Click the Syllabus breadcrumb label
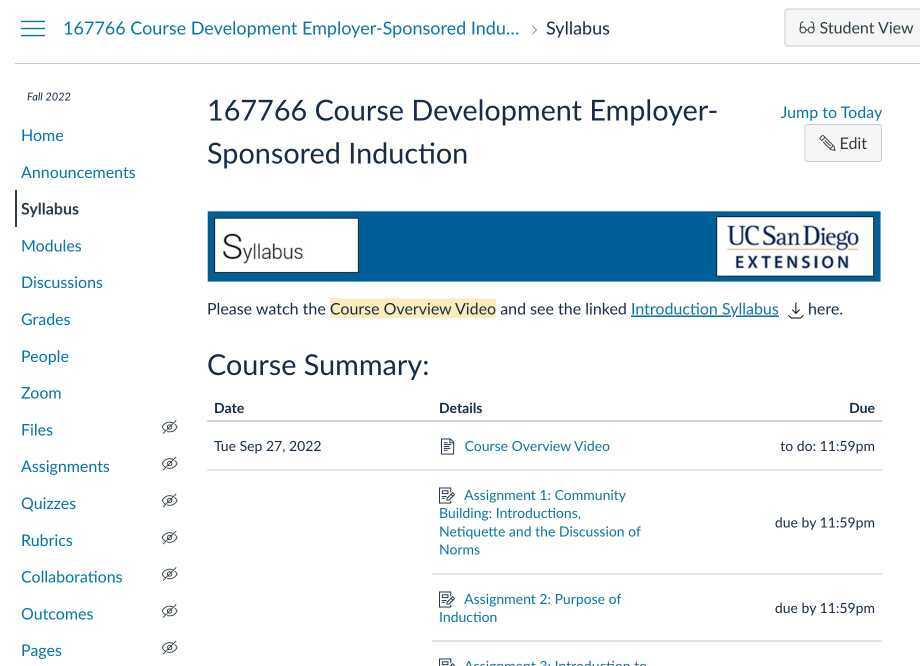This screenshot has width=920, height=666. [578, 28]
